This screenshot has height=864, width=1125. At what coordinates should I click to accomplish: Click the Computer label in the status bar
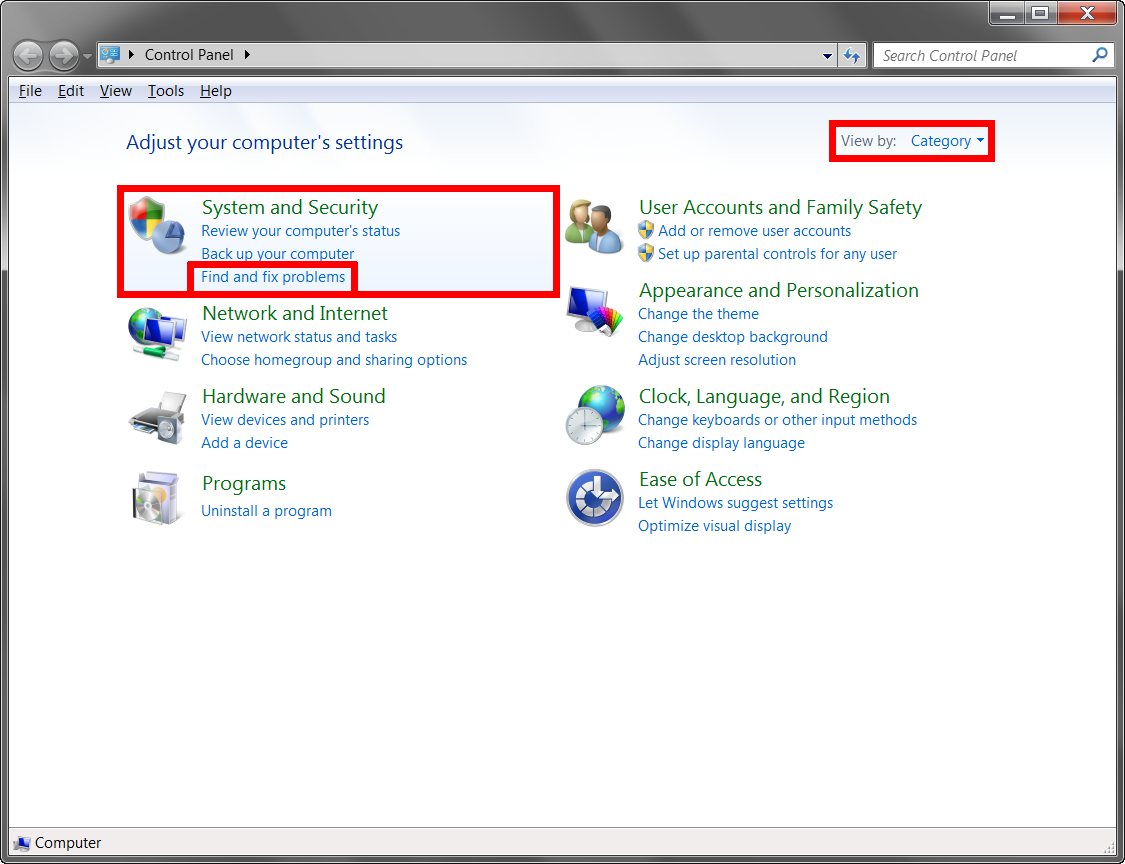(68, 843)
